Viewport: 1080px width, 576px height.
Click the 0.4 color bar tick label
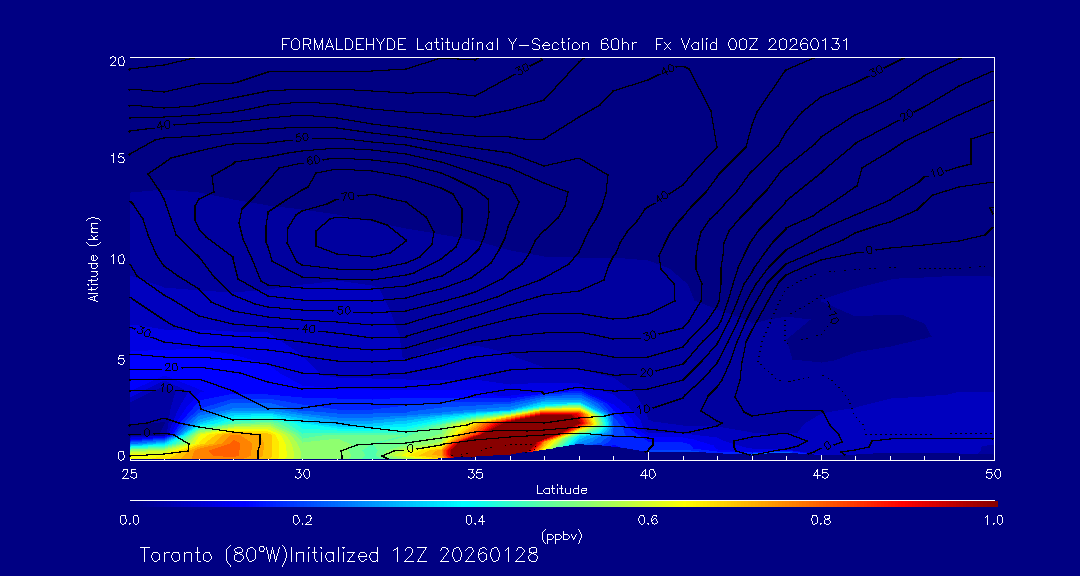coord(475,520)
